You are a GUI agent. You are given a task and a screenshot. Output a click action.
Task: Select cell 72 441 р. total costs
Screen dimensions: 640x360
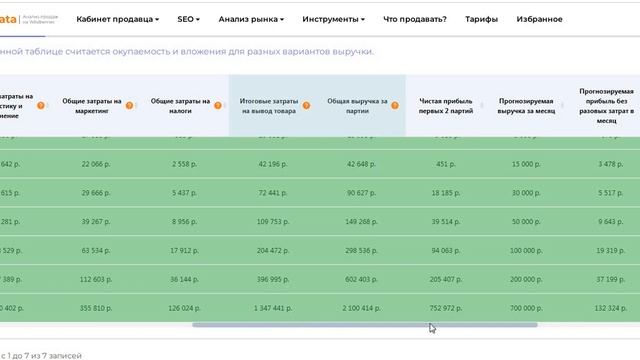[x=273, y=193]
